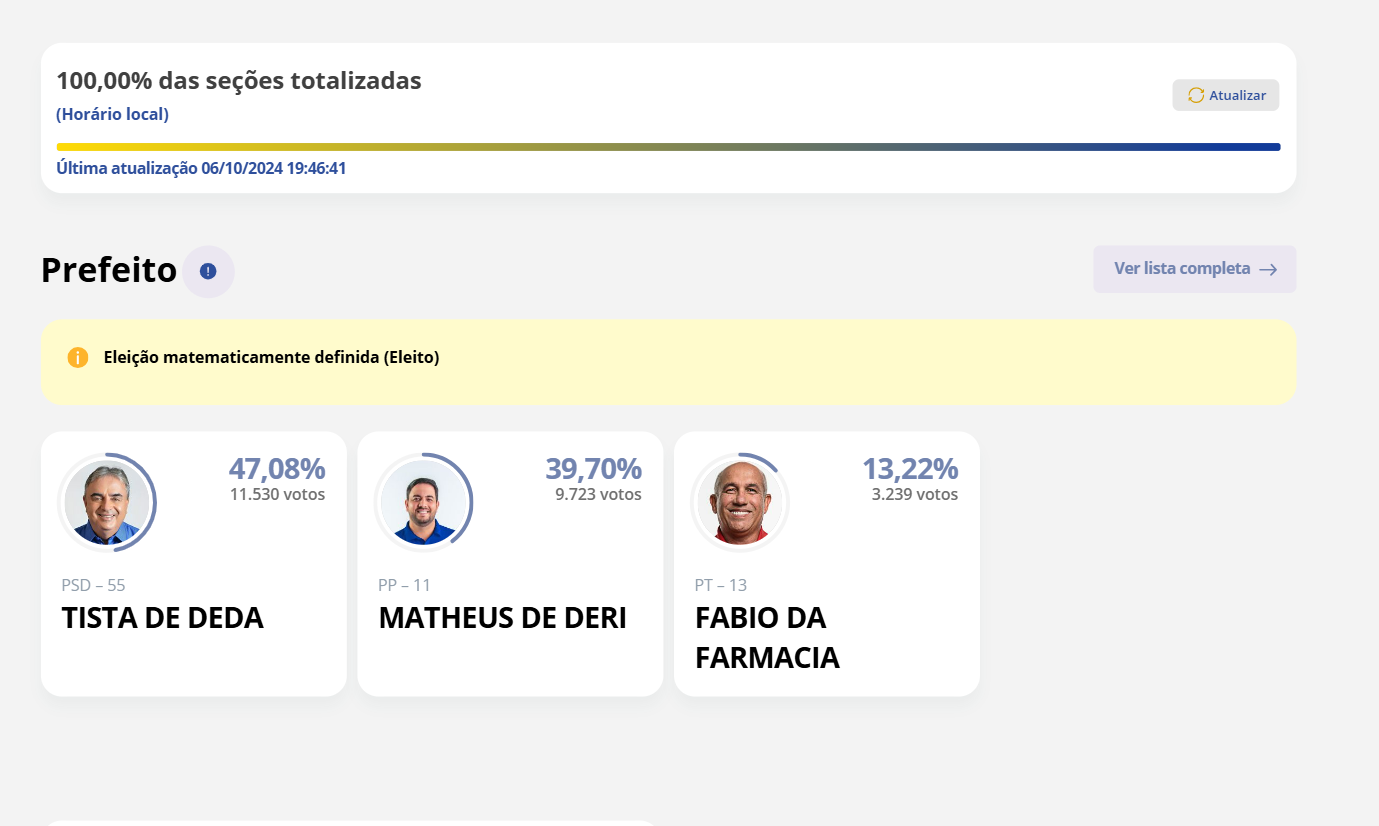Click the 13,22% vote percentage

[x=910, y=468]
